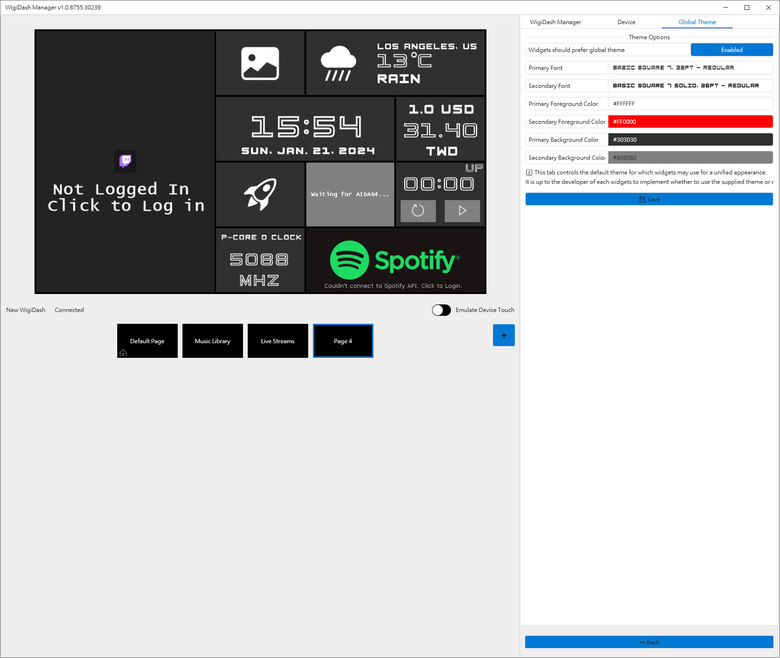Open the Secondary Font selector

690,86
